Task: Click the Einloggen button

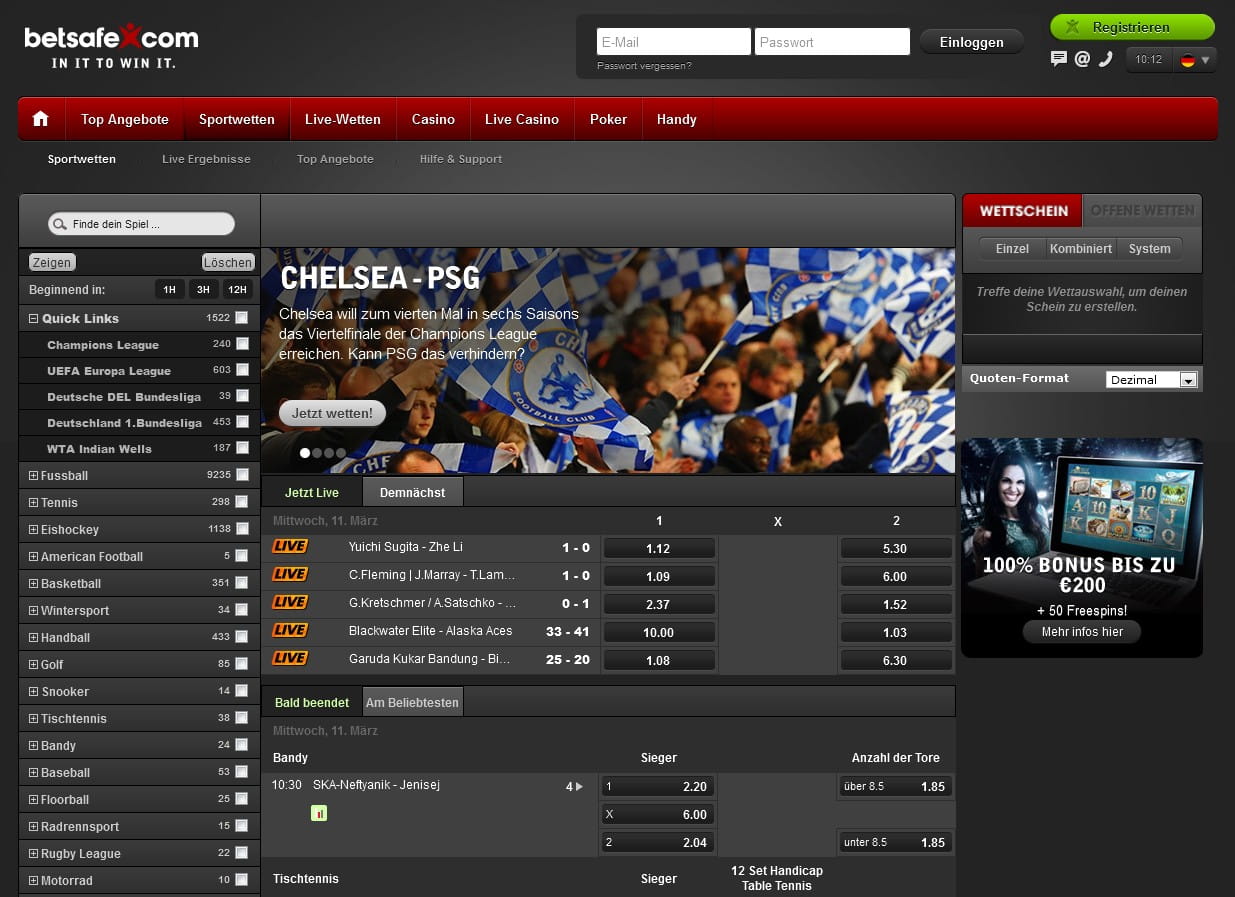Action: click(x=971, y=42)
